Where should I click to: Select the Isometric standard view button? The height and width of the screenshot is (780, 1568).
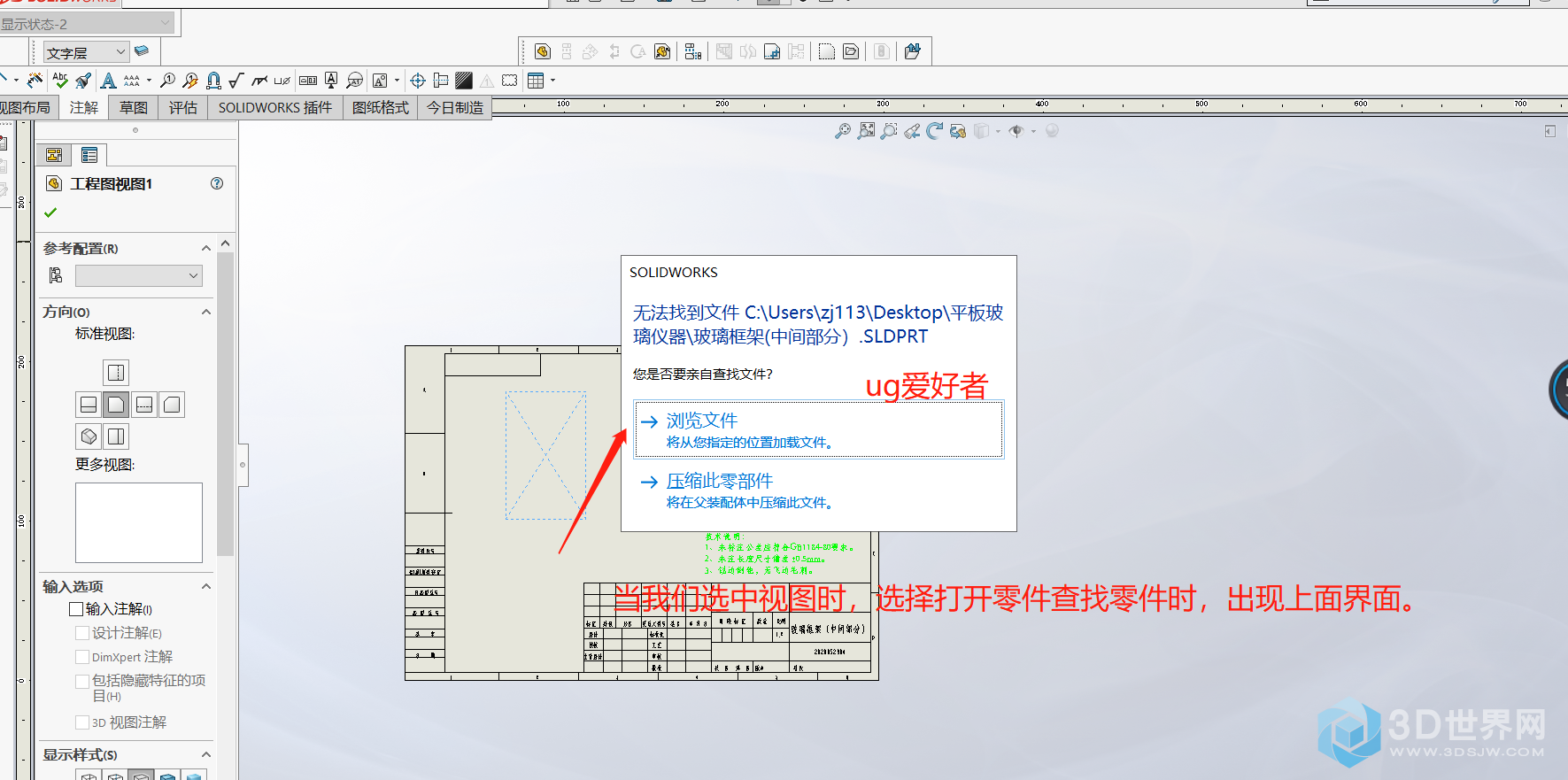89,436
